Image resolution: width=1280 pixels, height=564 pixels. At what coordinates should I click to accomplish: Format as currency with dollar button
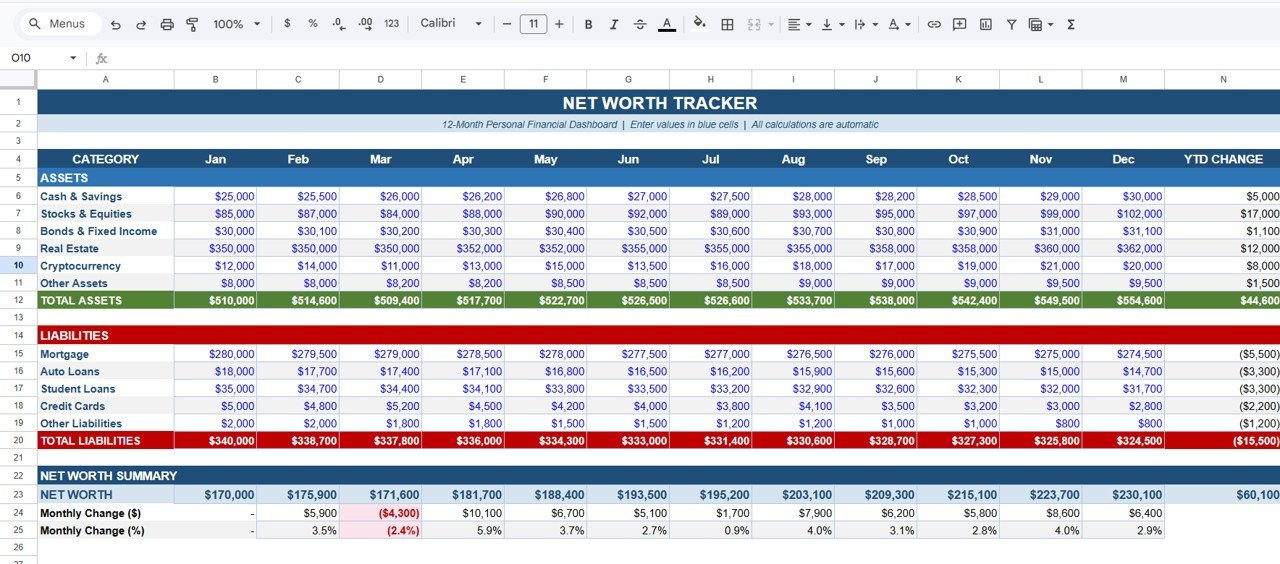[x=288, y=24]
